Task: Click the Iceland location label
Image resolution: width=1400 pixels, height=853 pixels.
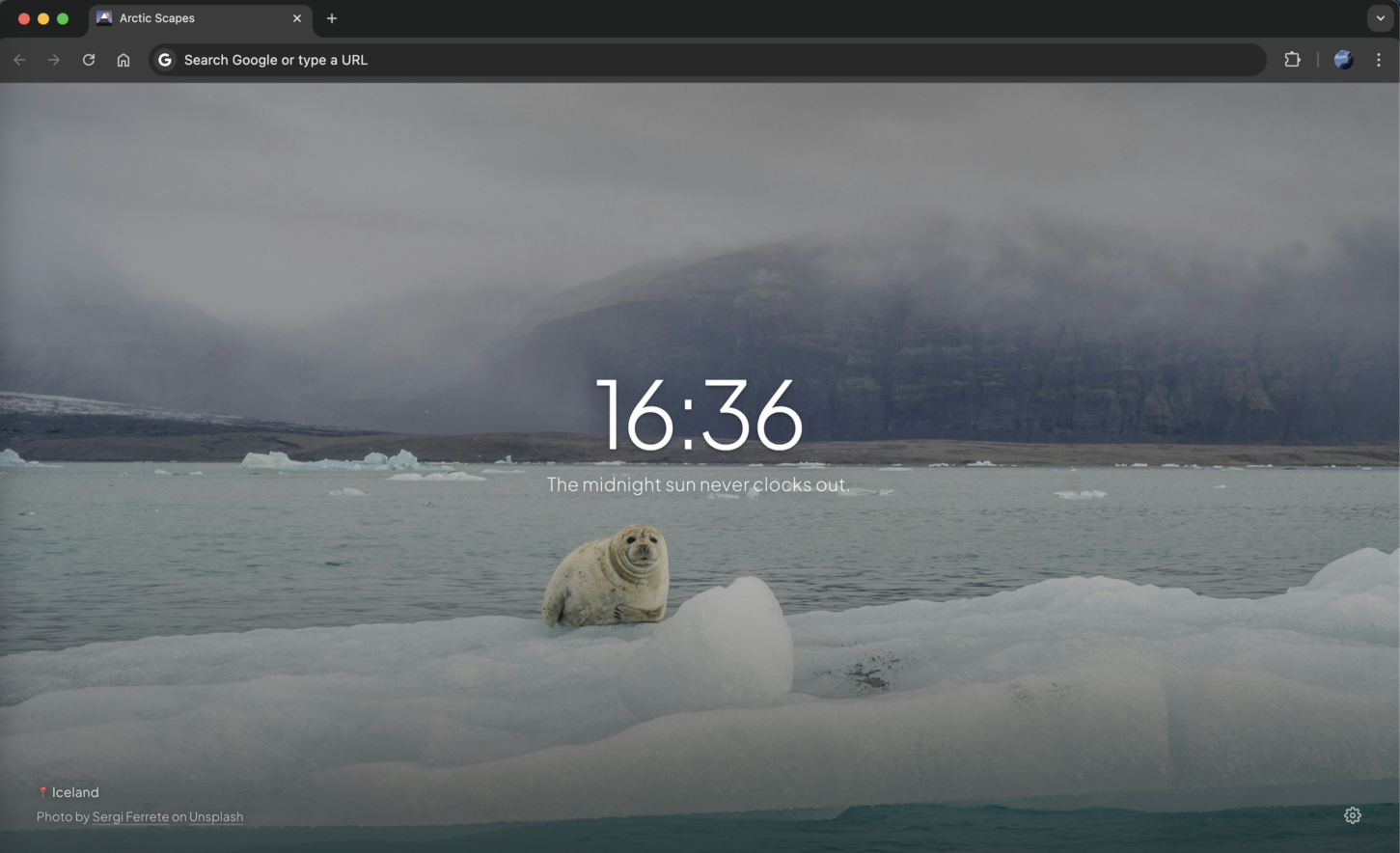Action: pos(74,792)
